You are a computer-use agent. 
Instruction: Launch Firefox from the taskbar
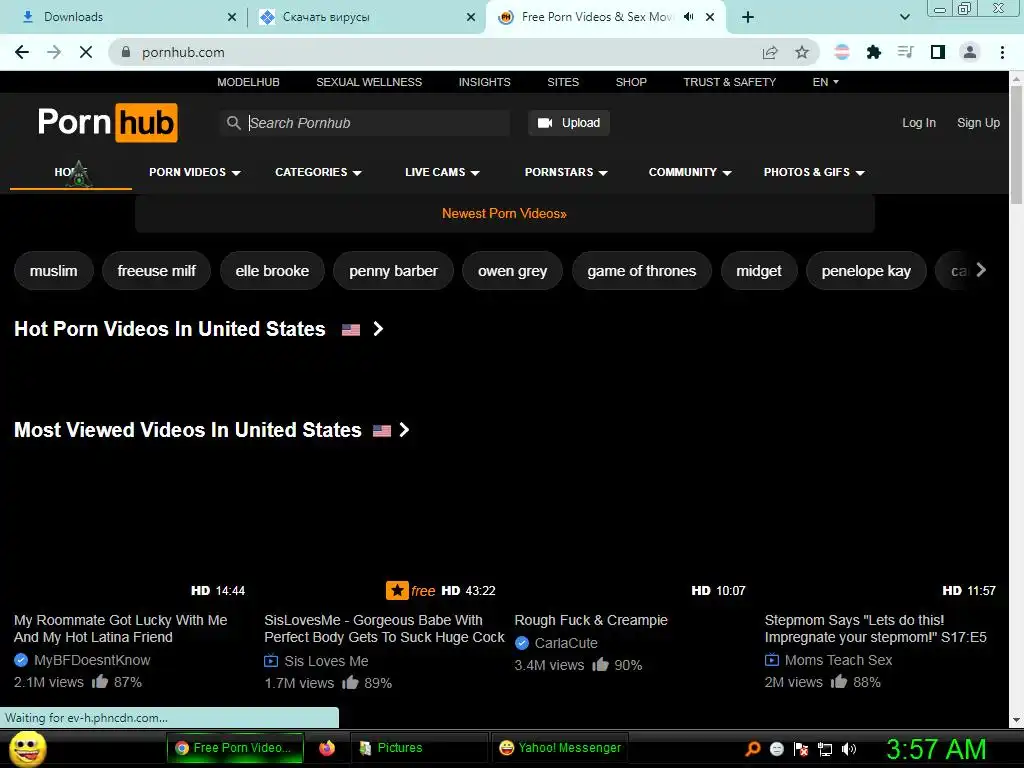[327, 748]
